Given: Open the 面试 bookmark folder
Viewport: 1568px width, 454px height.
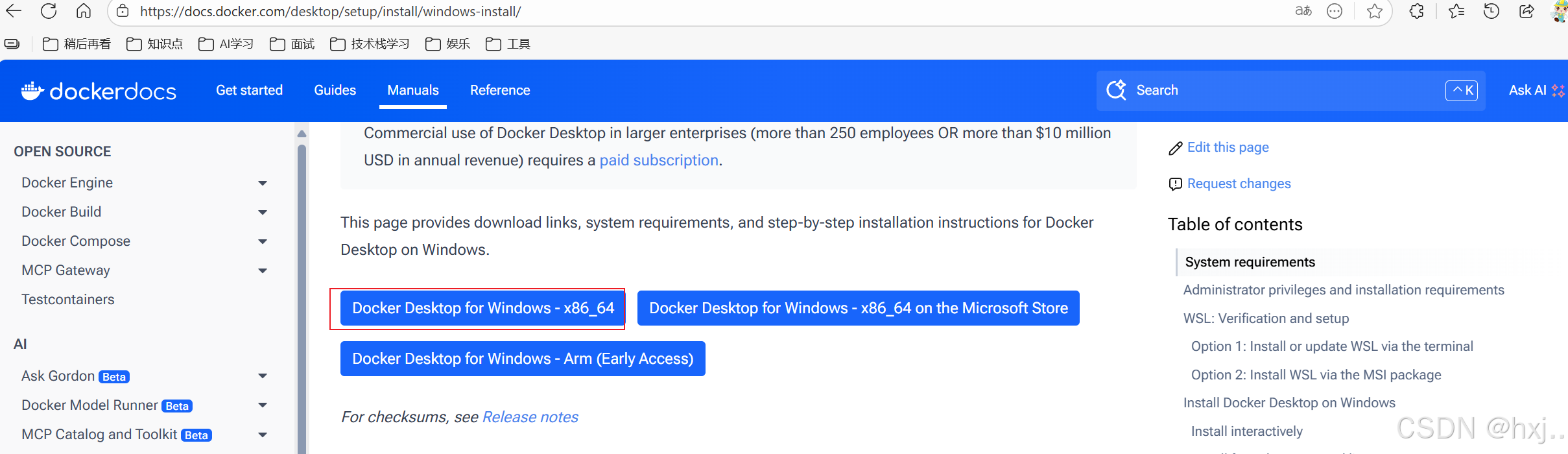Looking at the screenshot, I should [x=292, y=43].
